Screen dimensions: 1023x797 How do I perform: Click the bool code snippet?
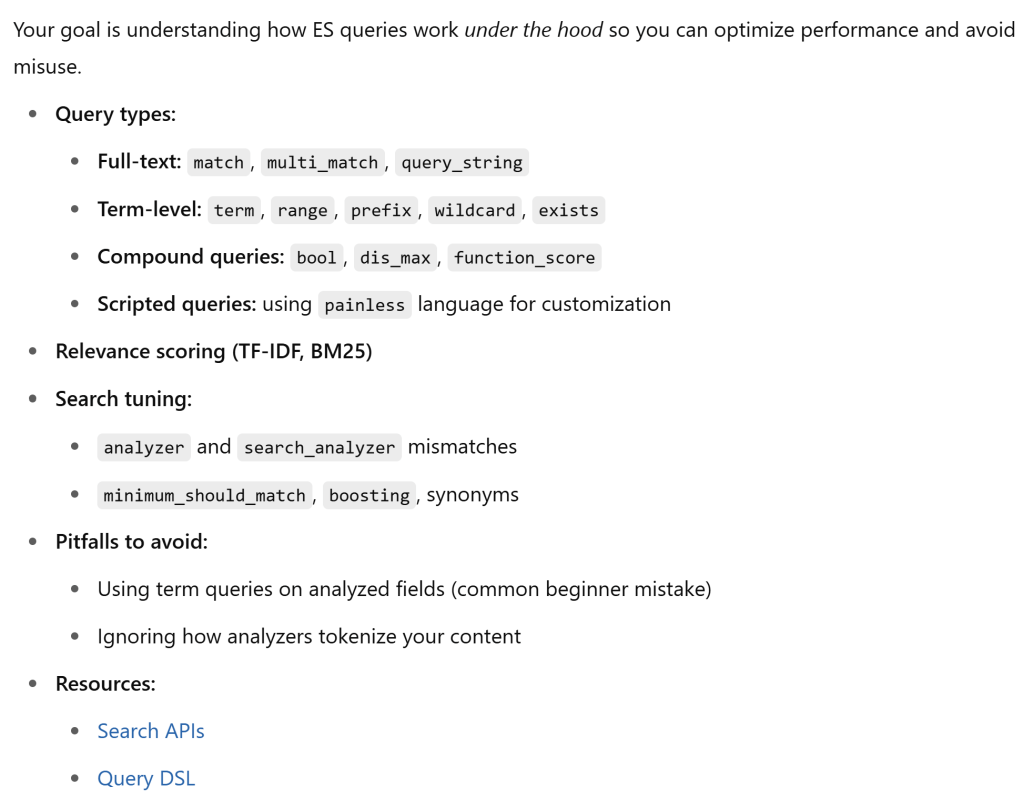pos(316,258)
